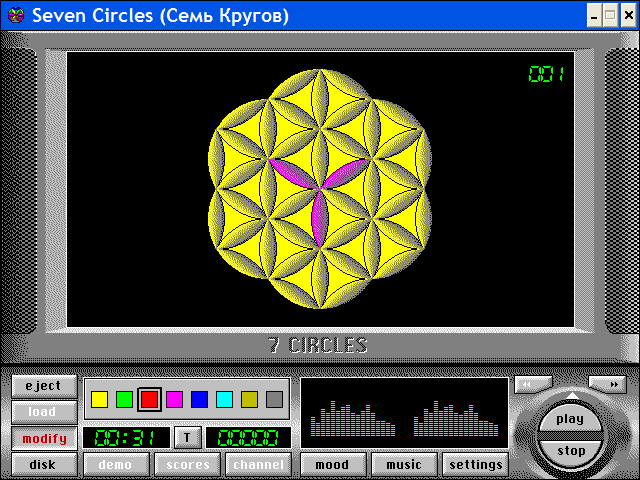Click the magenta petal pointing upper-left
Screen dimensions: 640x480
[x=294, y=173]
